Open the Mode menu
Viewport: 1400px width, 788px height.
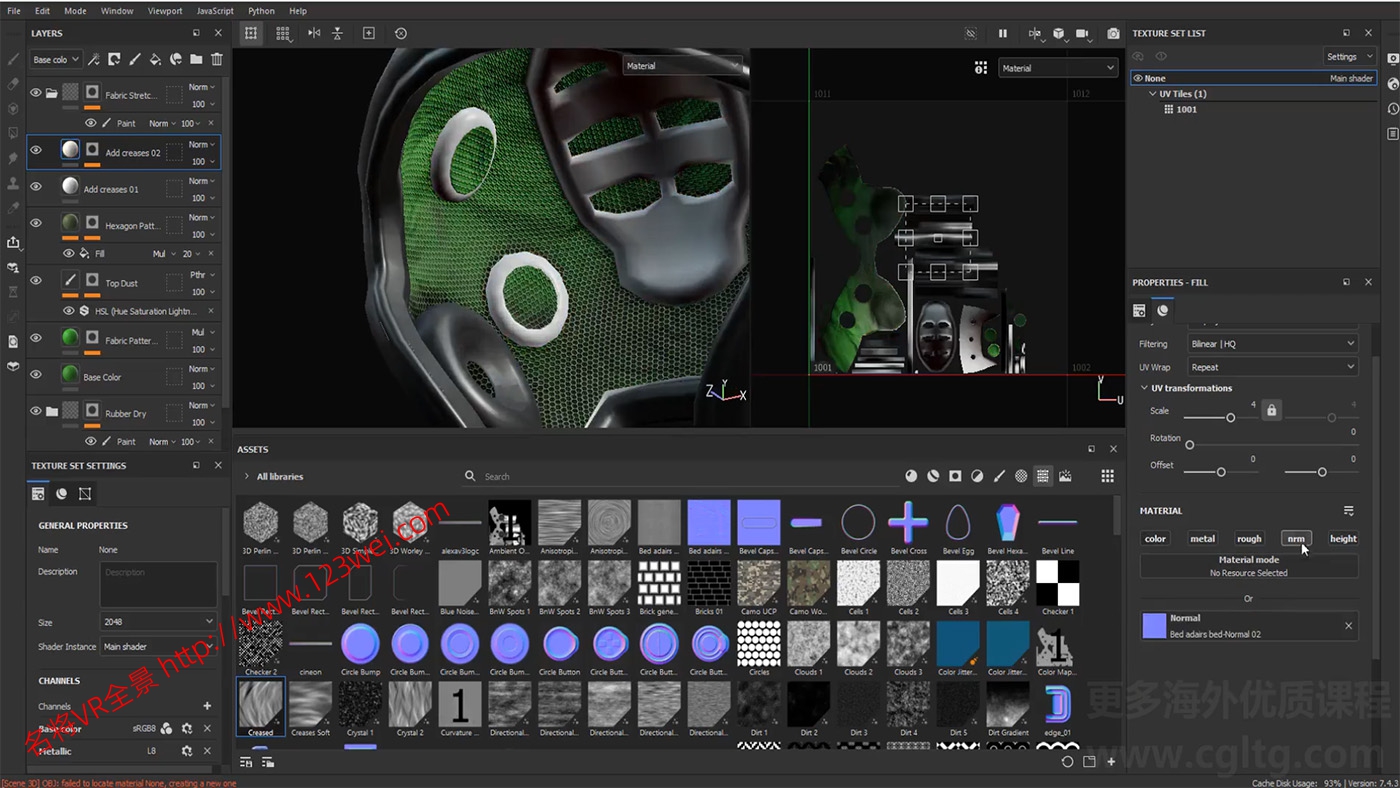74,11
